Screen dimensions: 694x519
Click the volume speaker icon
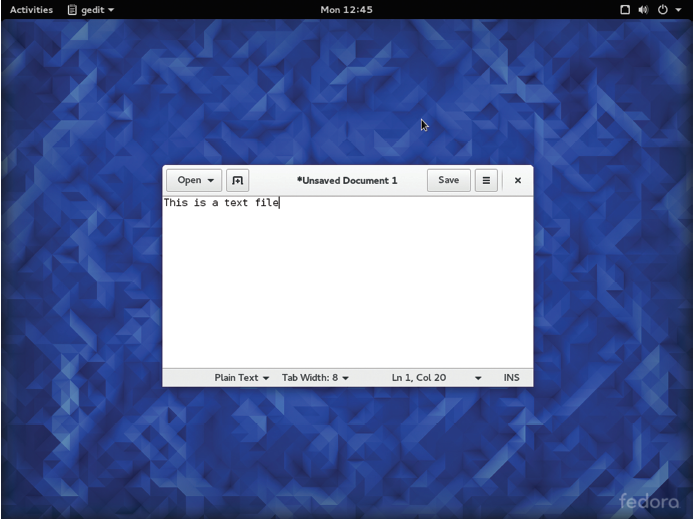click(643, 10)
